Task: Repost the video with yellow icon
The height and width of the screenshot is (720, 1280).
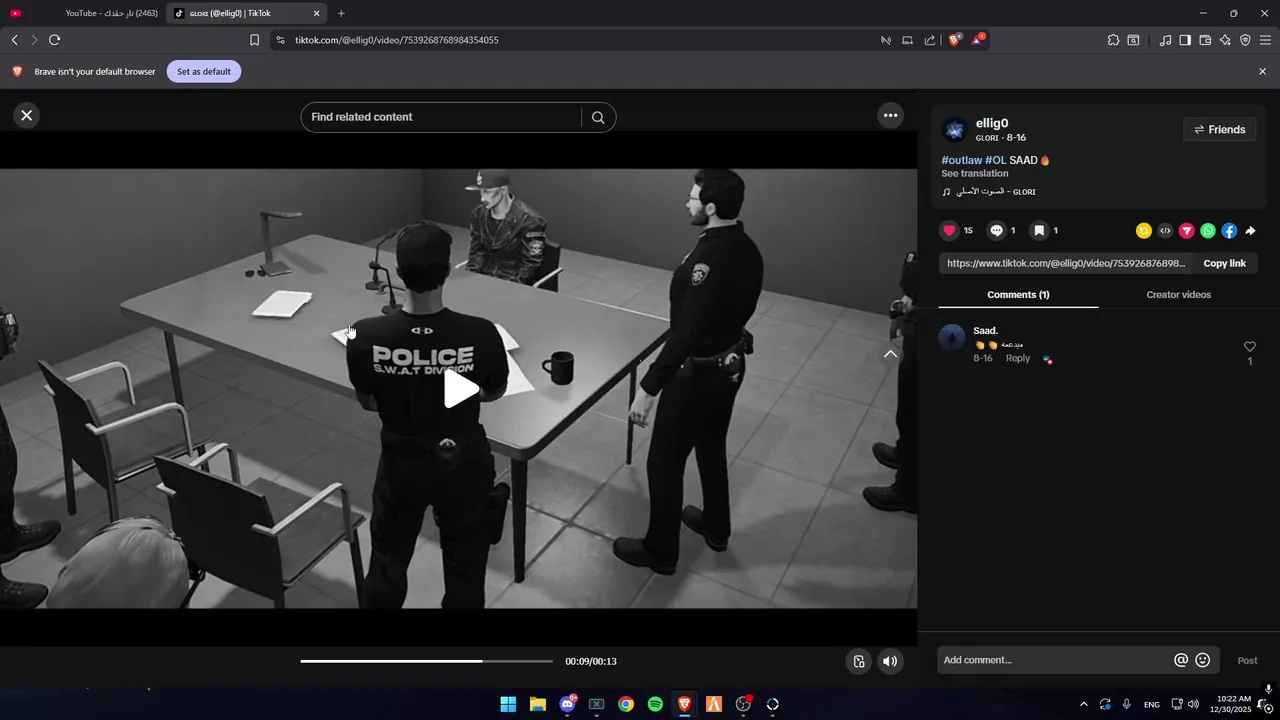Action: (x=1144, y=231)
